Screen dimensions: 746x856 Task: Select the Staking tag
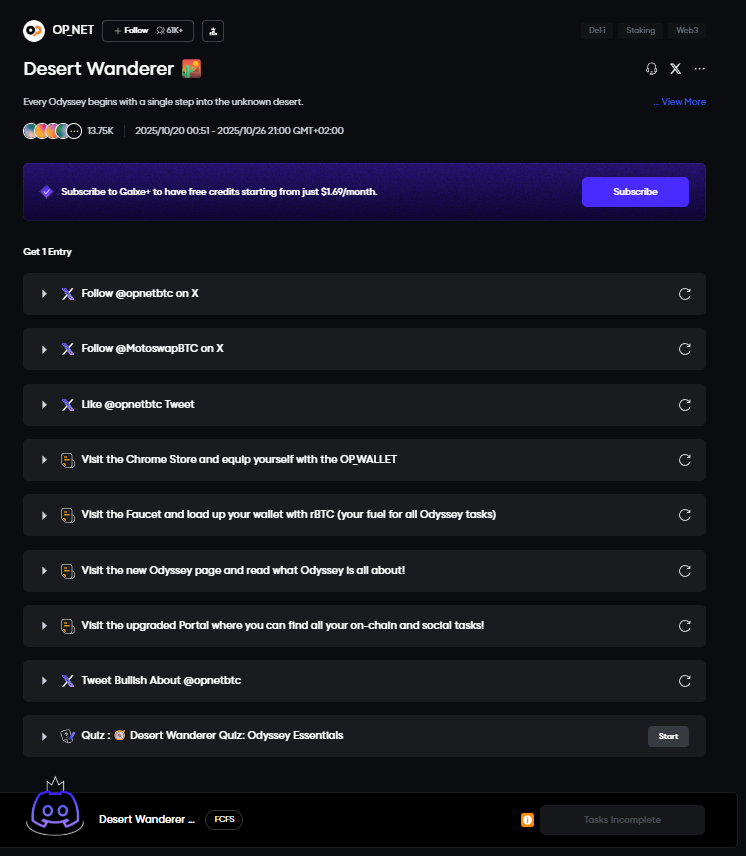640,31
